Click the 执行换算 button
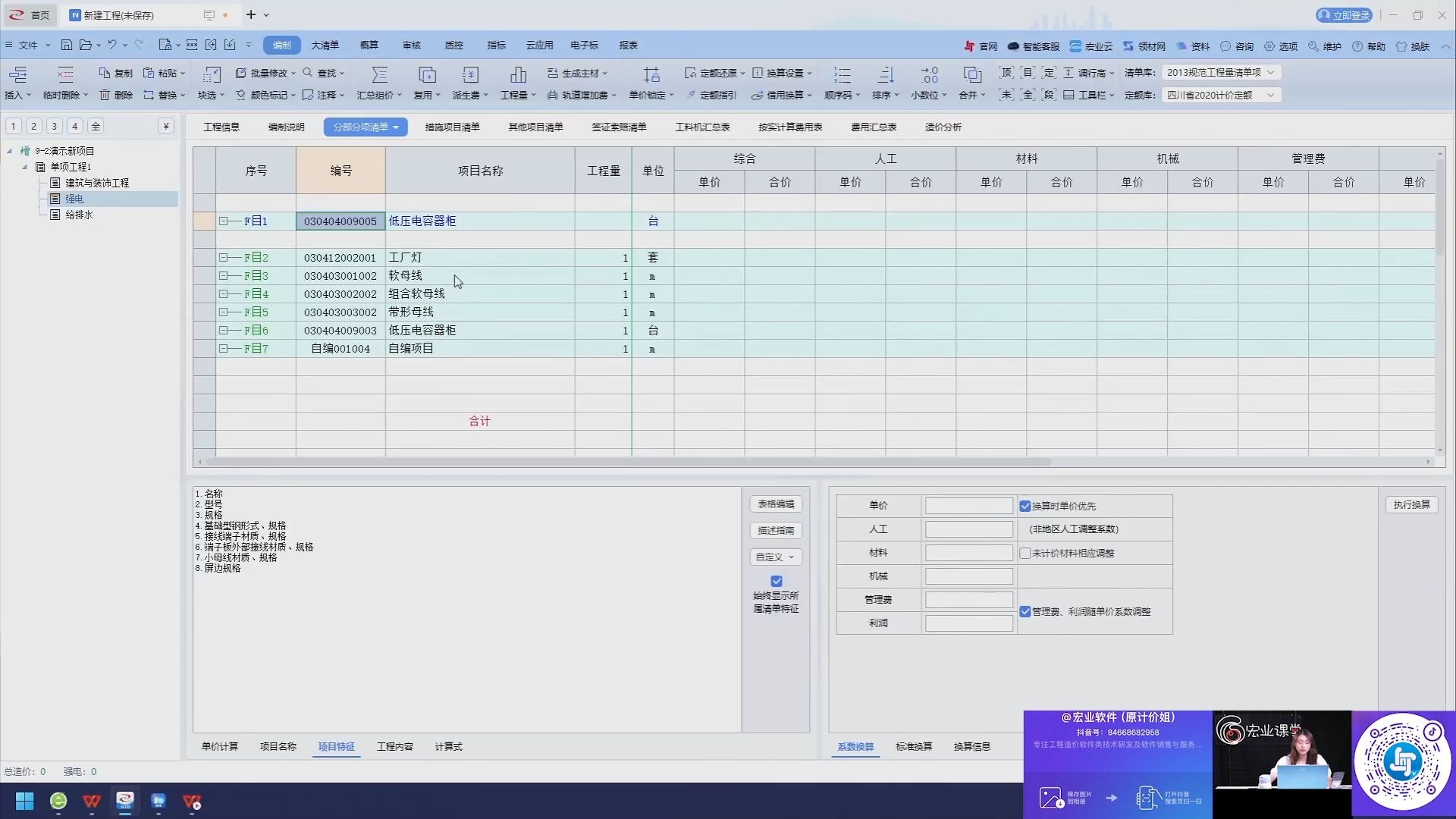1456x819 pixels. coord(1411,504)
